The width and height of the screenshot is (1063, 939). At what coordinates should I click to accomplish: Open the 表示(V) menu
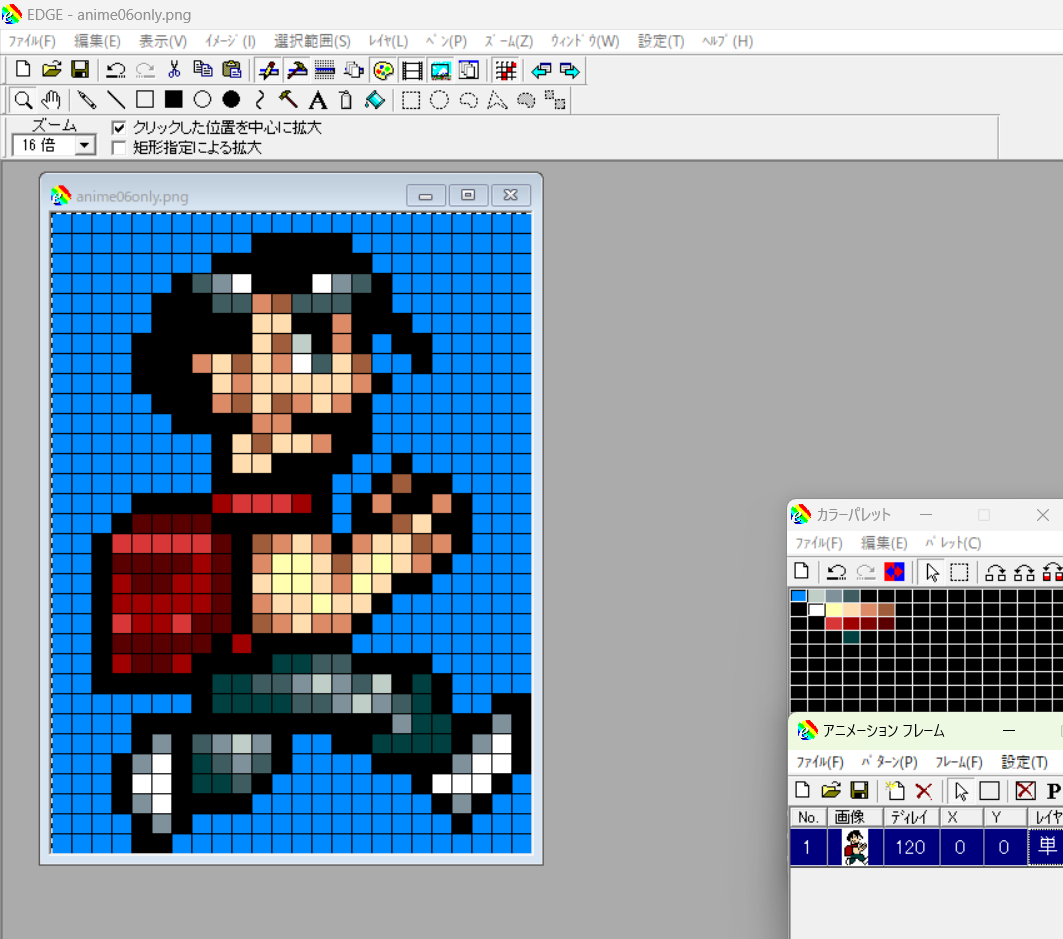pyautogui.click(x=163, y=41)
